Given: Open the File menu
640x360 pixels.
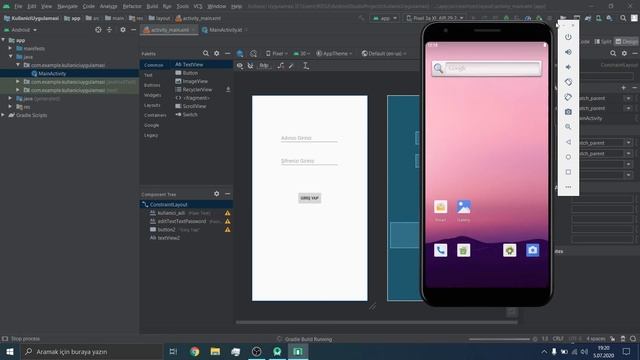Looking at the screenshot, I should (x=18, y=6).
